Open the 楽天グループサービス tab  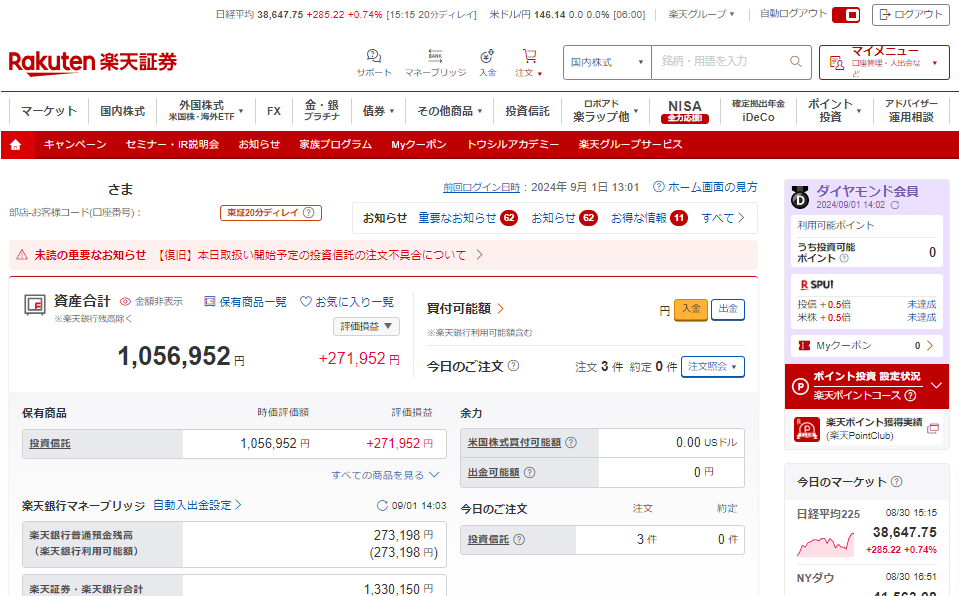tap(631, 144)
